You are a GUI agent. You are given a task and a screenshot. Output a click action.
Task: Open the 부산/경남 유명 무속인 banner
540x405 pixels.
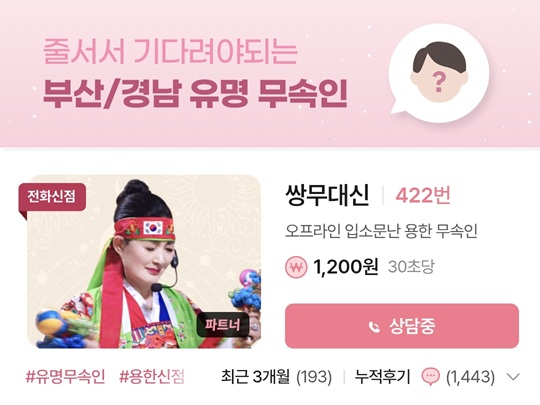pyautogui.click(x=195, y=93)
